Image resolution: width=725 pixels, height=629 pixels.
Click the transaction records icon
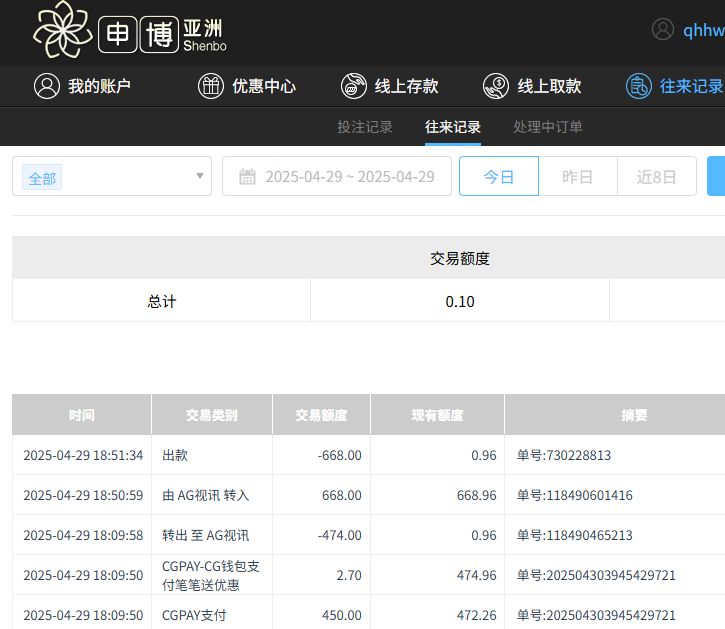(638, 86)
